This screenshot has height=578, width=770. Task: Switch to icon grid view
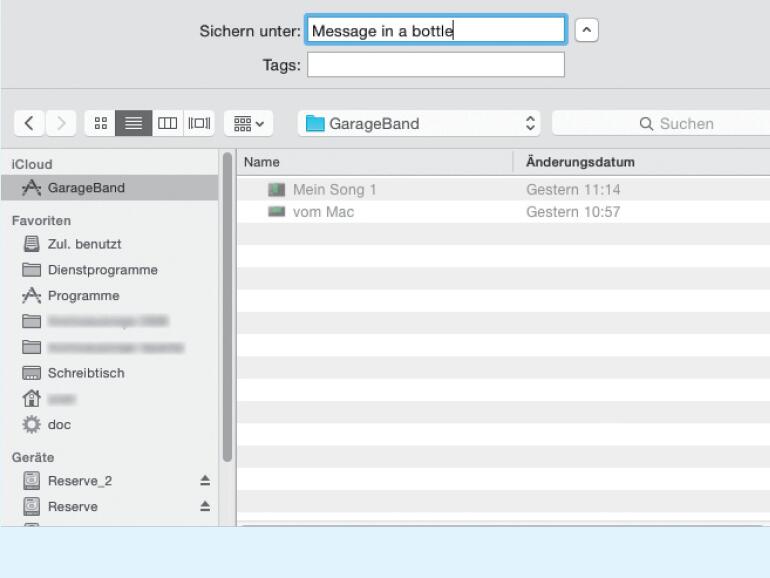(101, 123)
